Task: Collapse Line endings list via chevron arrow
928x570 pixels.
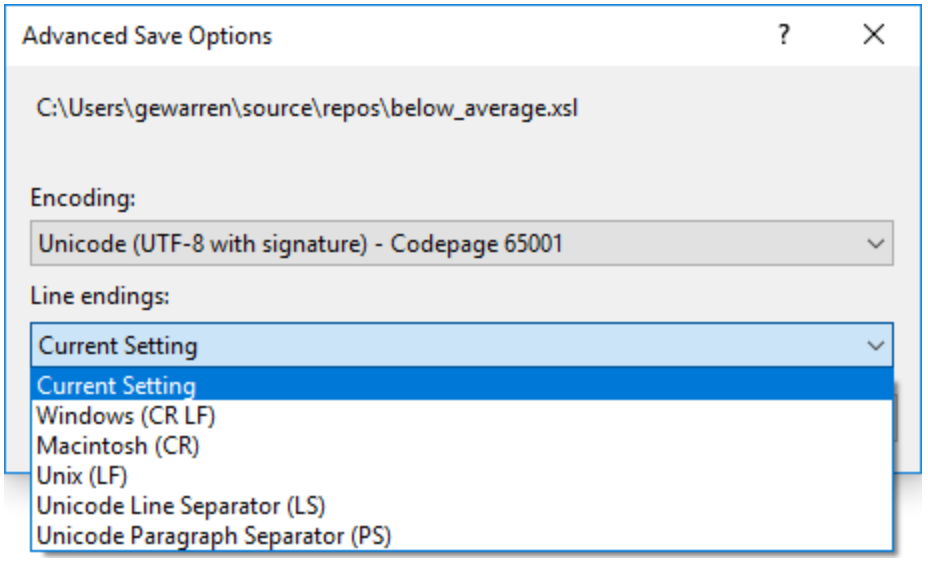Action: (876, 346)
